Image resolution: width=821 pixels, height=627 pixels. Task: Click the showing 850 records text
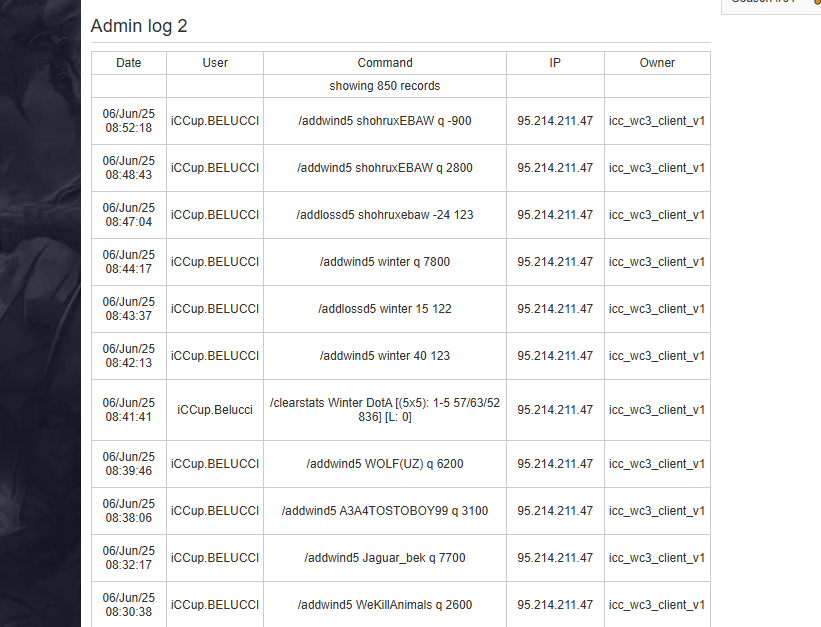tap(385, 86)
